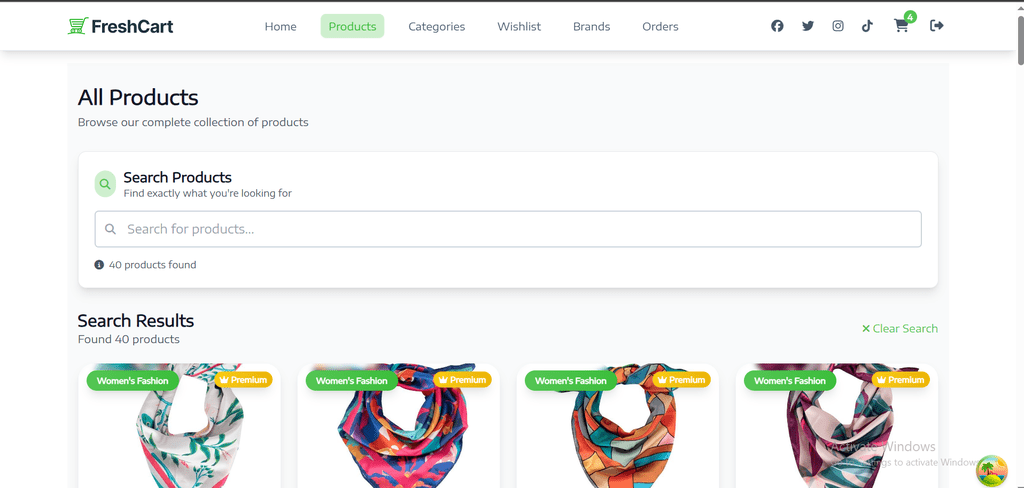Image resolution: width=1024 pixels, height=488 pixels.
Task: Open the shopping cart with 4 items
Action: [x=902, y=25]
